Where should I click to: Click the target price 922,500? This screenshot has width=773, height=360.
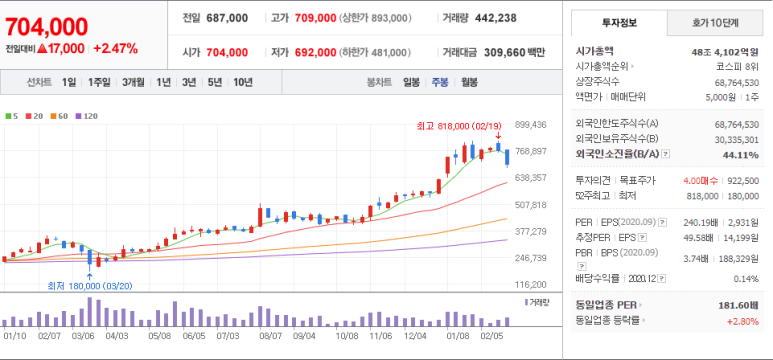pos(744,180)
